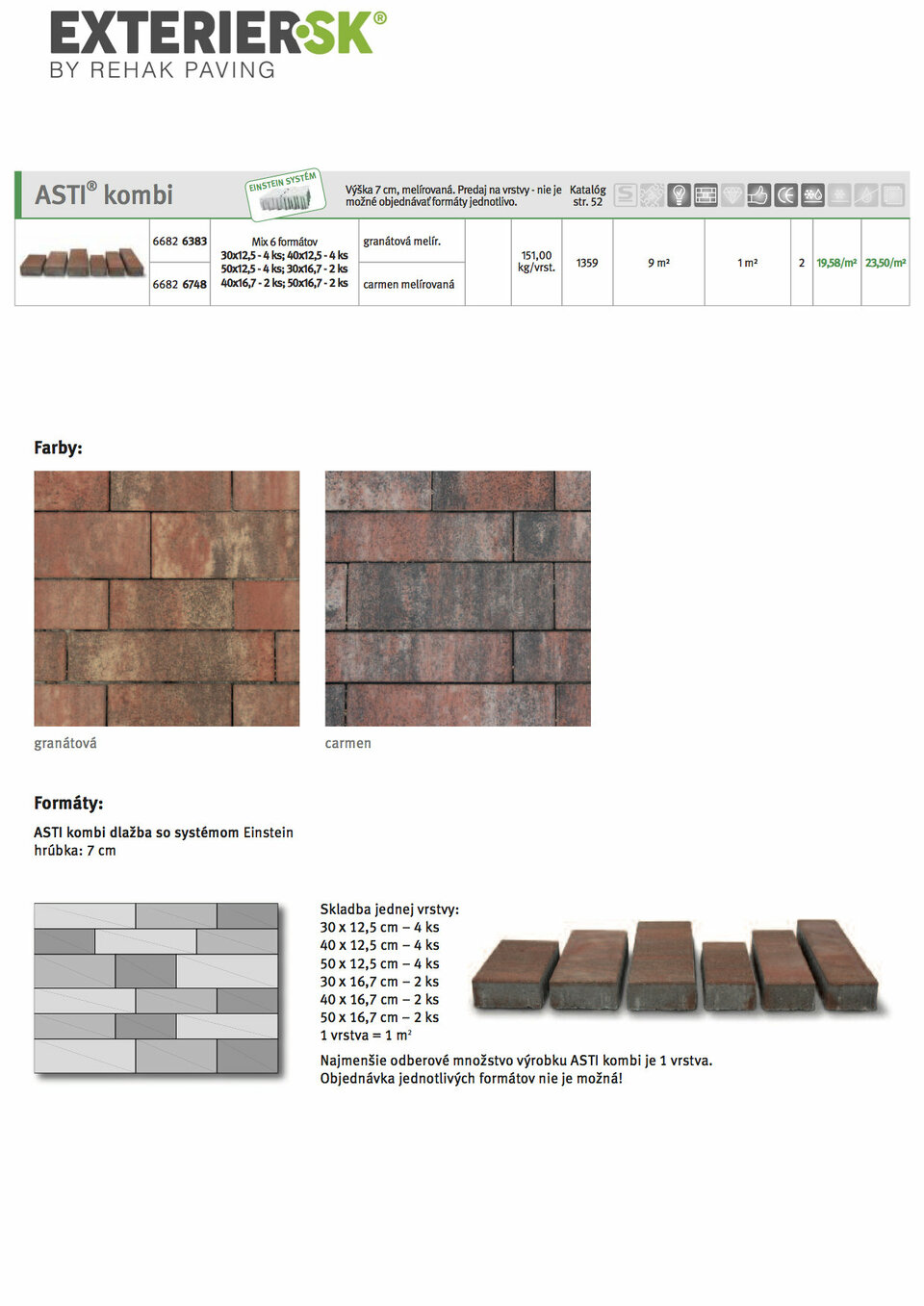Click the "40 x 12,5 cm – 4 ks" line
Viewport: 924px width, 1306px height.
pyautogui.click(x=380, y=946)
